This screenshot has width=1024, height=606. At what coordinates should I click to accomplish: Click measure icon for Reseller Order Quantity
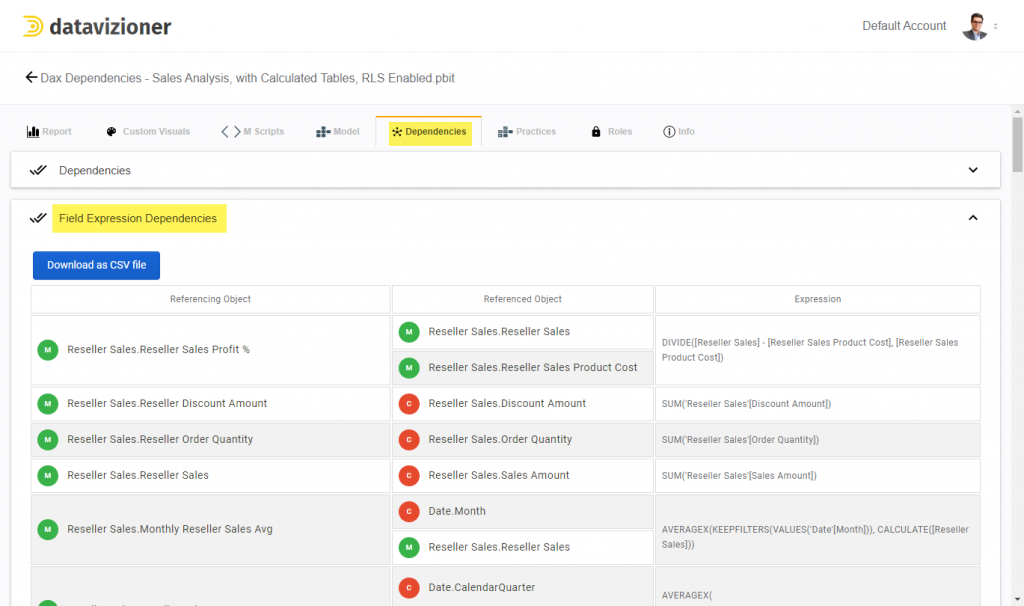(48, 439)
